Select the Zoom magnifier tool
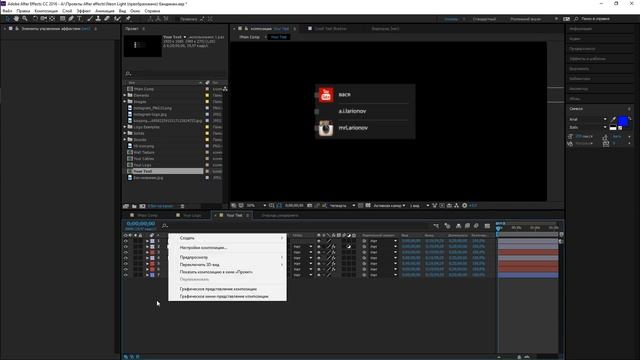The height and width of the screenshot is (360, 640). [25, 19]
